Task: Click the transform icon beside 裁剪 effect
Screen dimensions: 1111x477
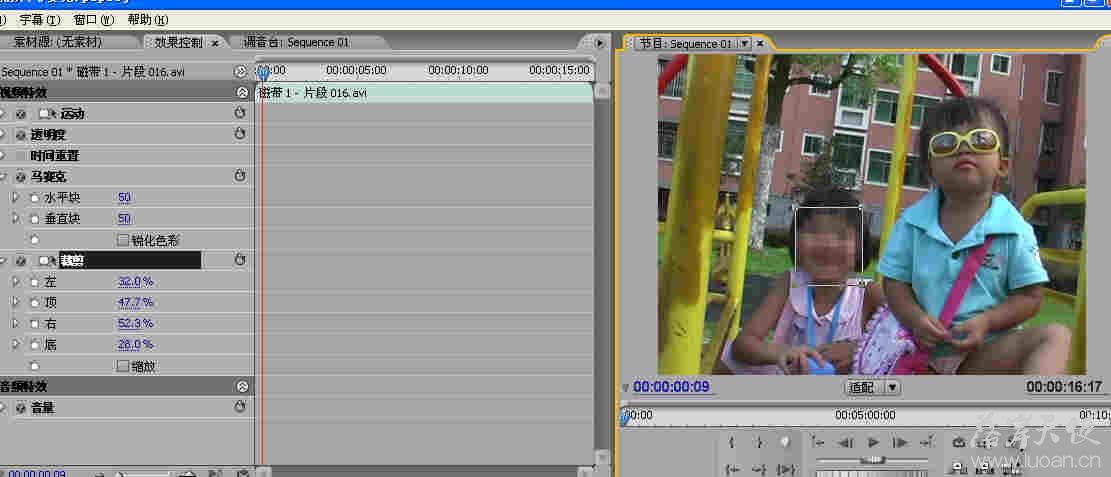Action: [x=47, y=261]
